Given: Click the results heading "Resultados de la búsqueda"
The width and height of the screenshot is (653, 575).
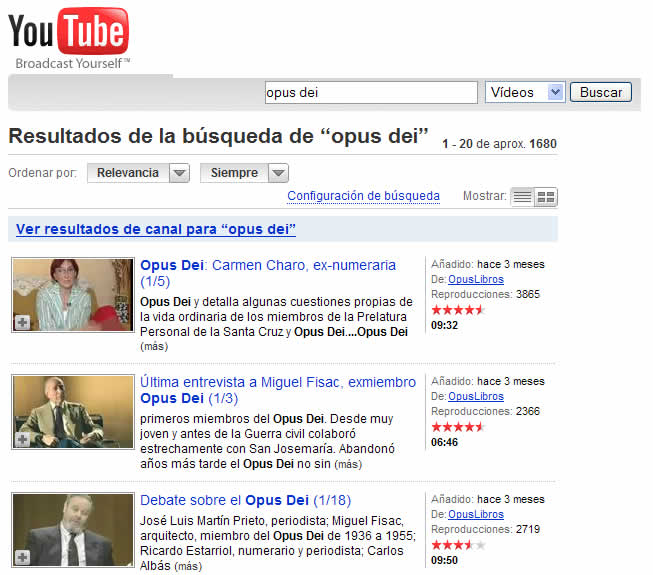Looking at the screenshot, I should (x=218, y=137).
